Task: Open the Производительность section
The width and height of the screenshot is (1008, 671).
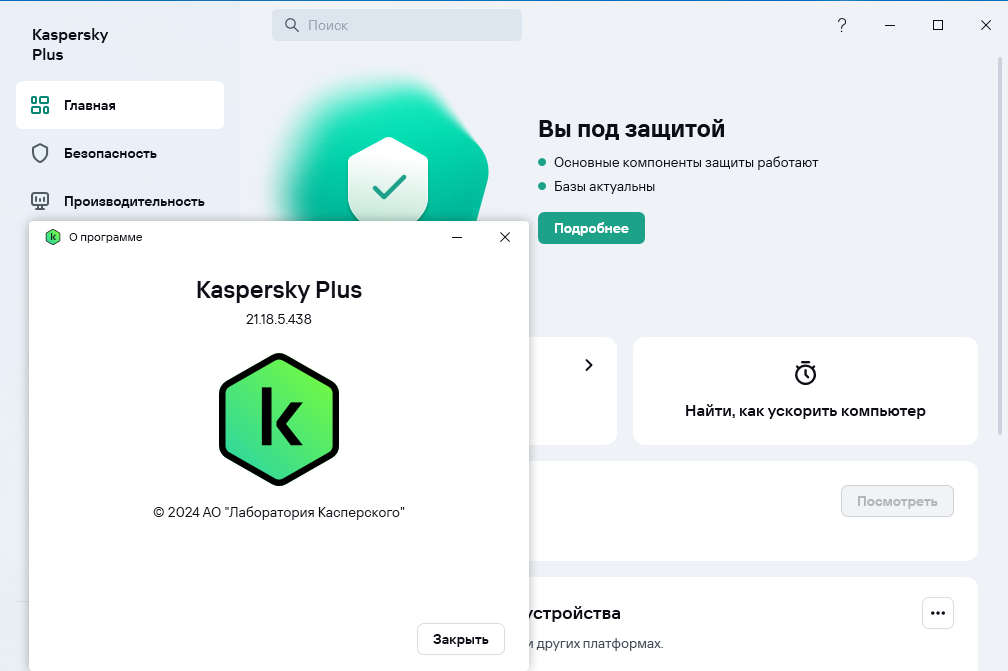Action: 120,201
